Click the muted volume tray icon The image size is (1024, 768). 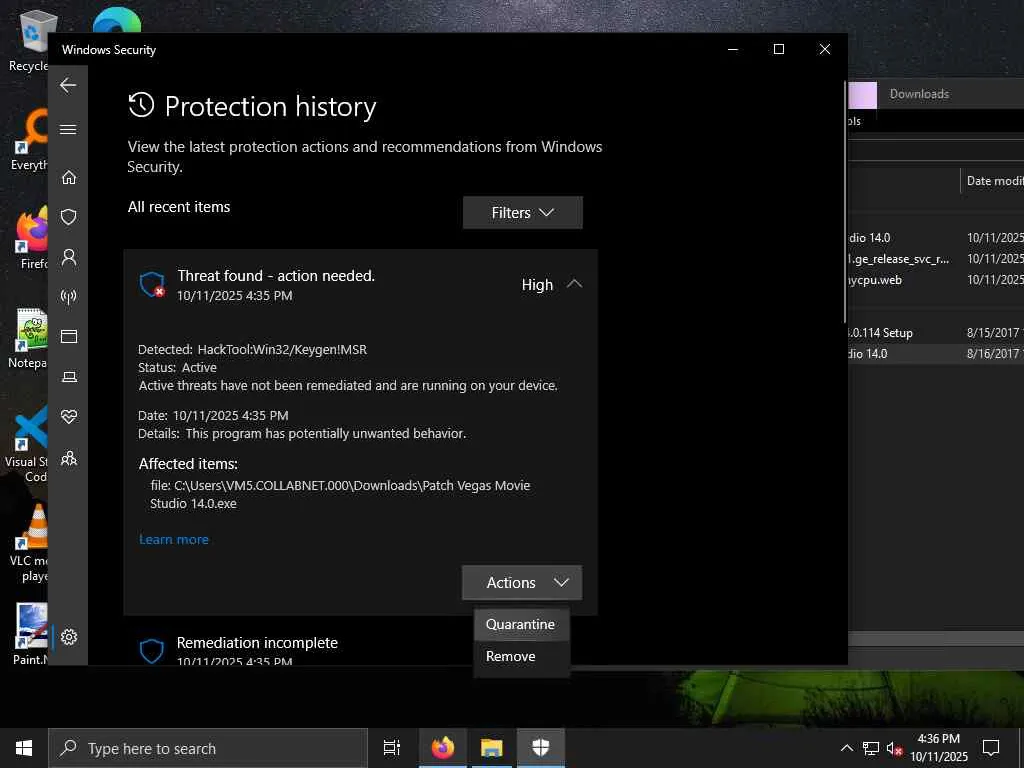tap(895, 748)
